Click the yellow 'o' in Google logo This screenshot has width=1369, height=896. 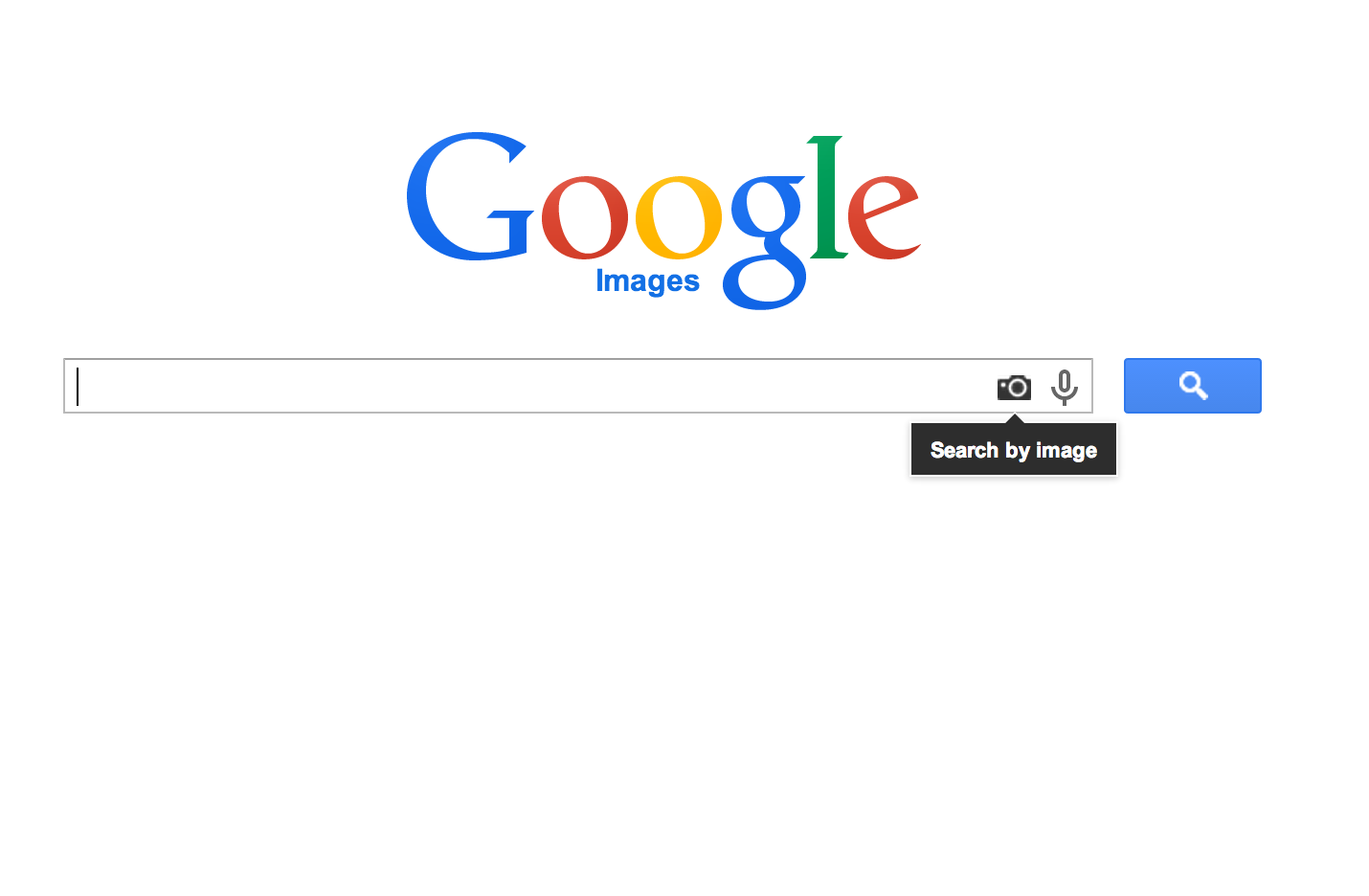pos(679,218)
